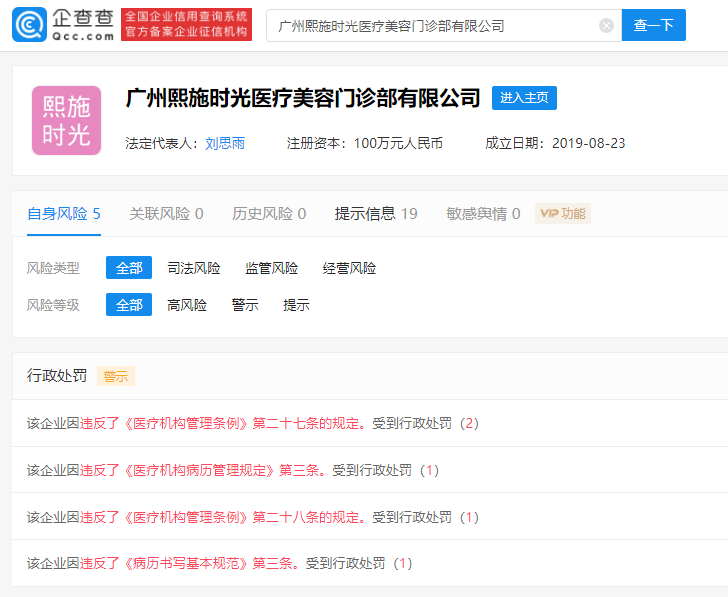
Task: Filter risk type by 司法风险
Action: tap(193, 268)
